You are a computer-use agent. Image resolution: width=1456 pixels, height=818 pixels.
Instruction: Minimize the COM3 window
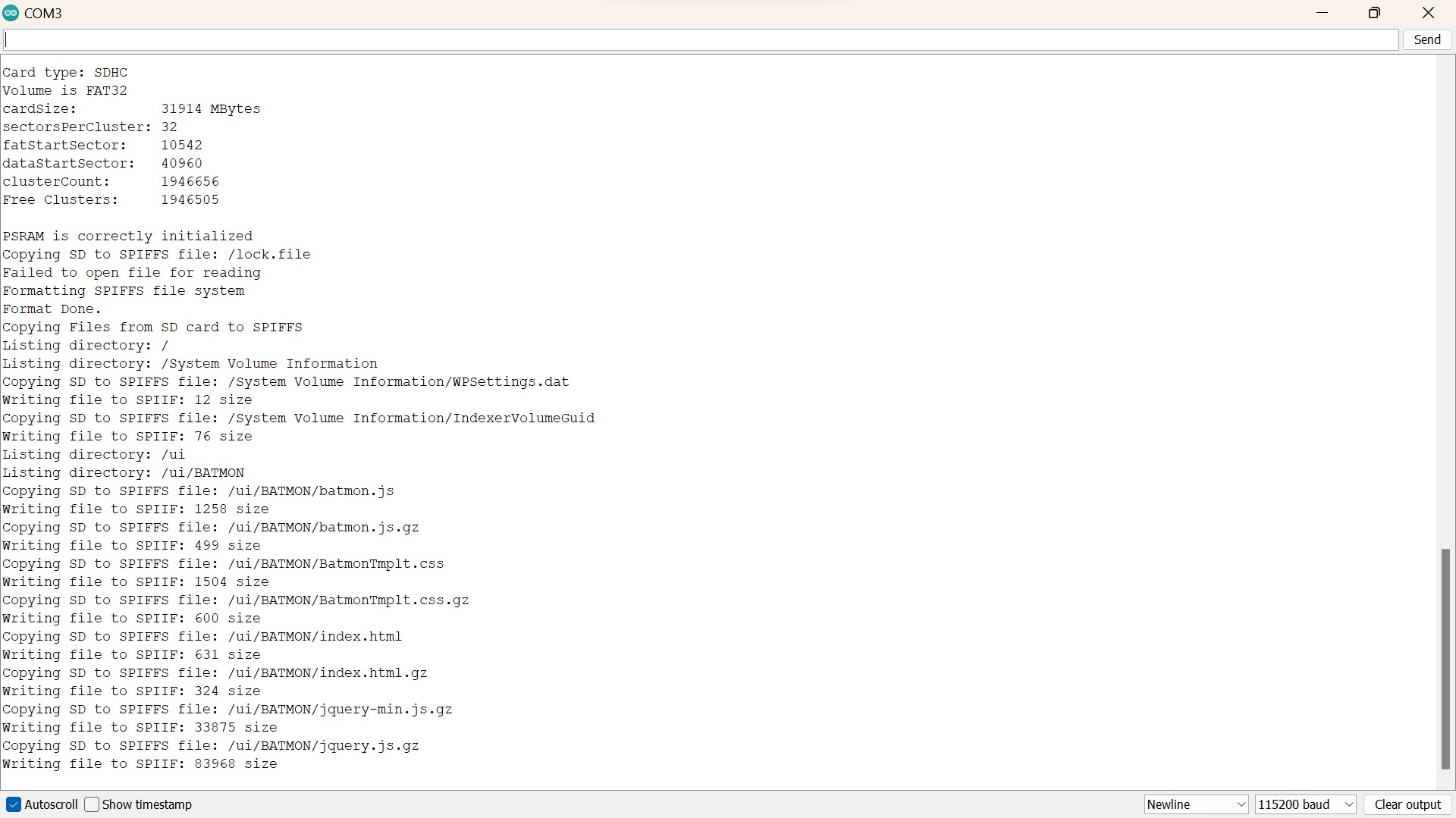[1323, 13]
